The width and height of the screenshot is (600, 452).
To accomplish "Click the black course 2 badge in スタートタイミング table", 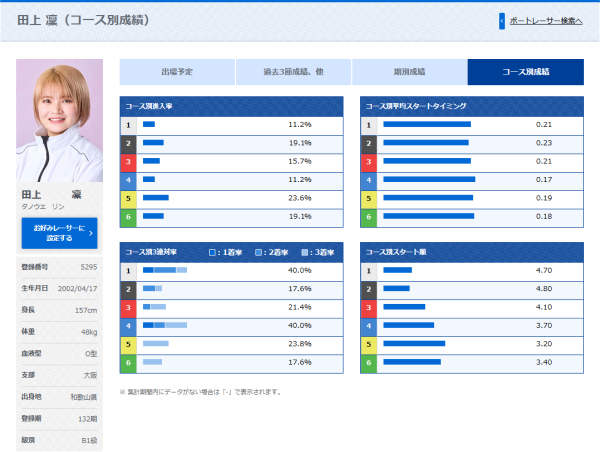I will [x=369, y=144].
